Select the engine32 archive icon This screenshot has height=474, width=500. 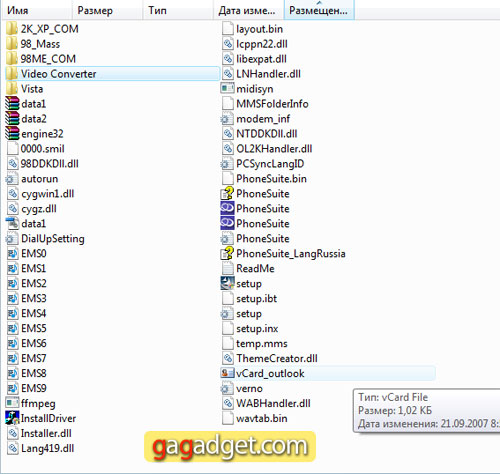(12, 134)
